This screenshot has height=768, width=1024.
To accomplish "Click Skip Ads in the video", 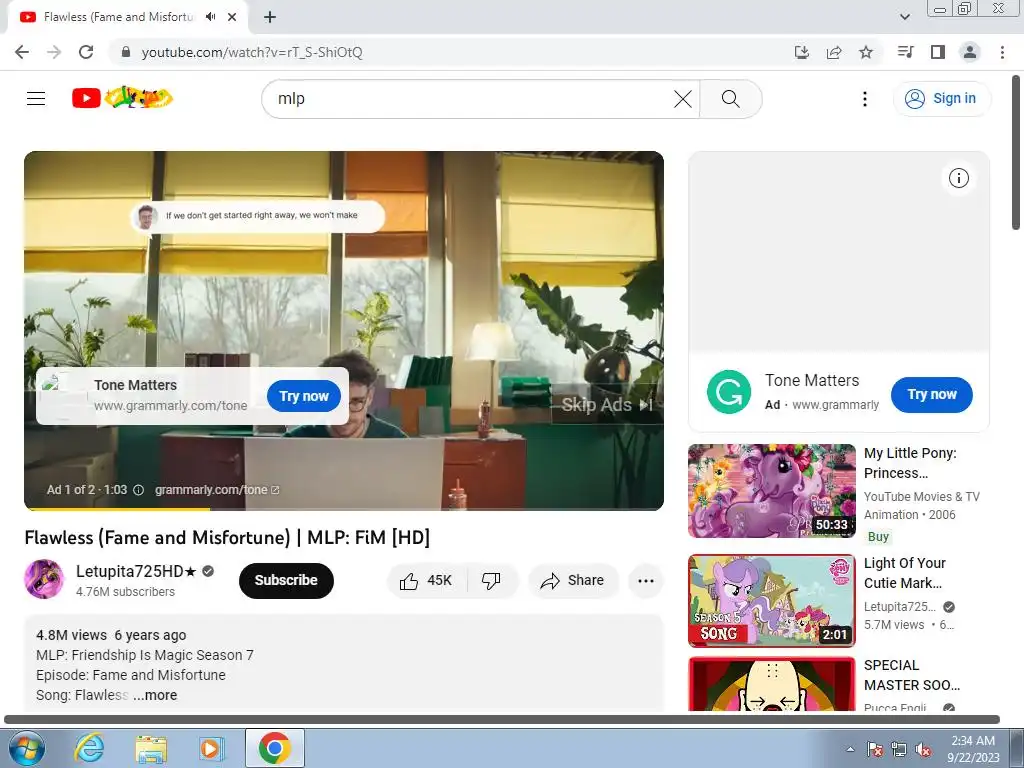I will [x=607, y=405].
